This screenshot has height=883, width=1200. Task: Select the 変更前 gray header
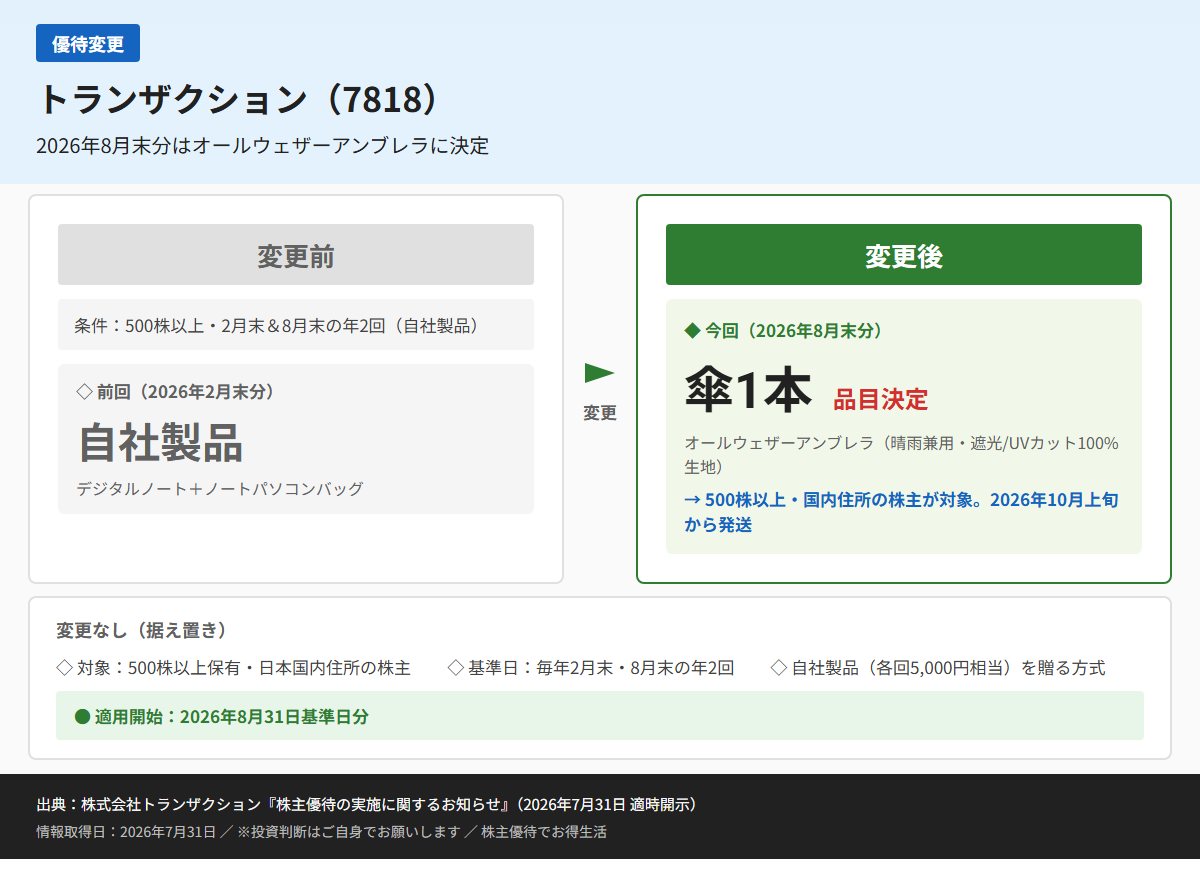(296, 255)
